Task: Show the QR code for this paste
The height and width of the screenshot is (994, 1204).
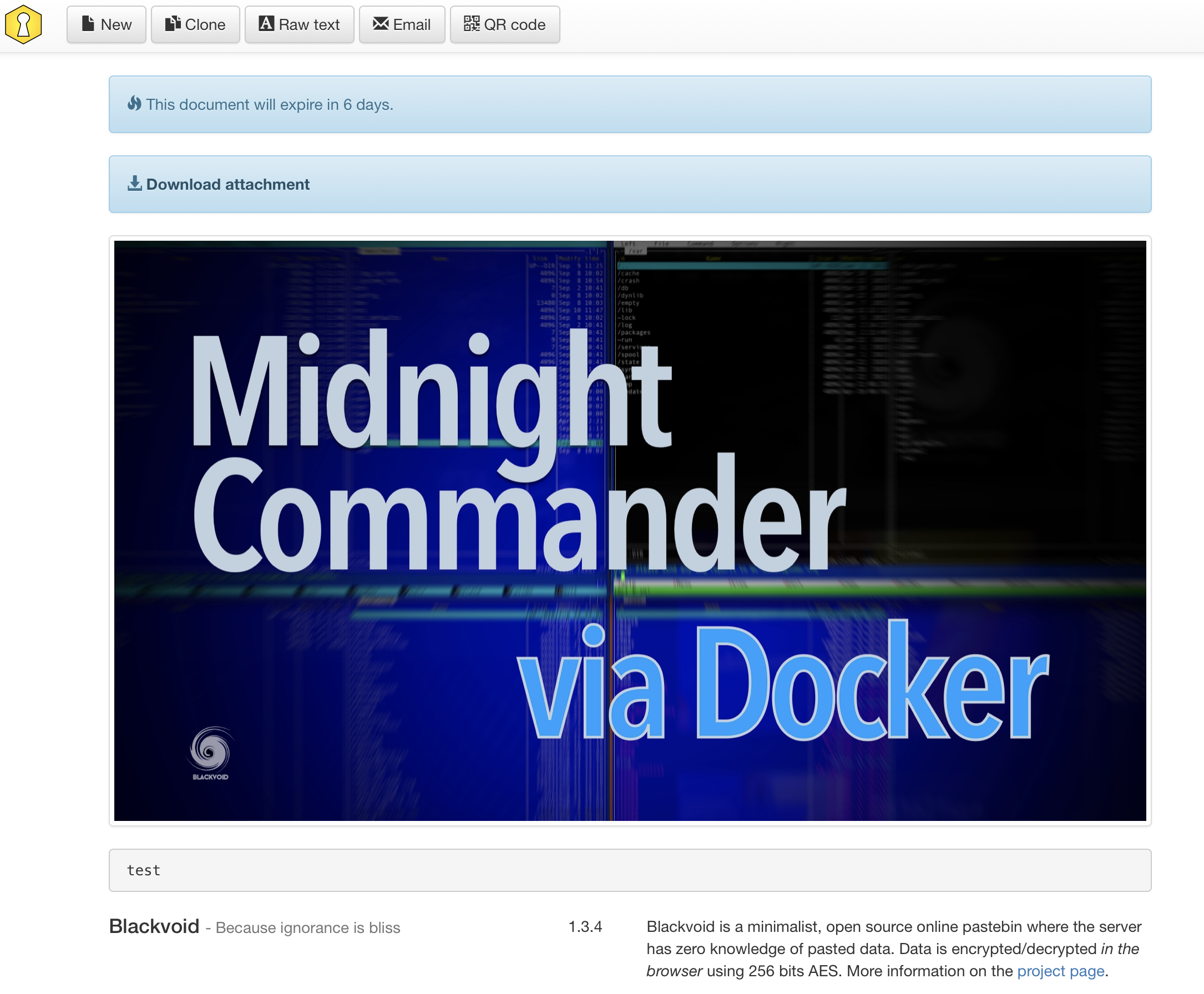Action: [505, 24]
